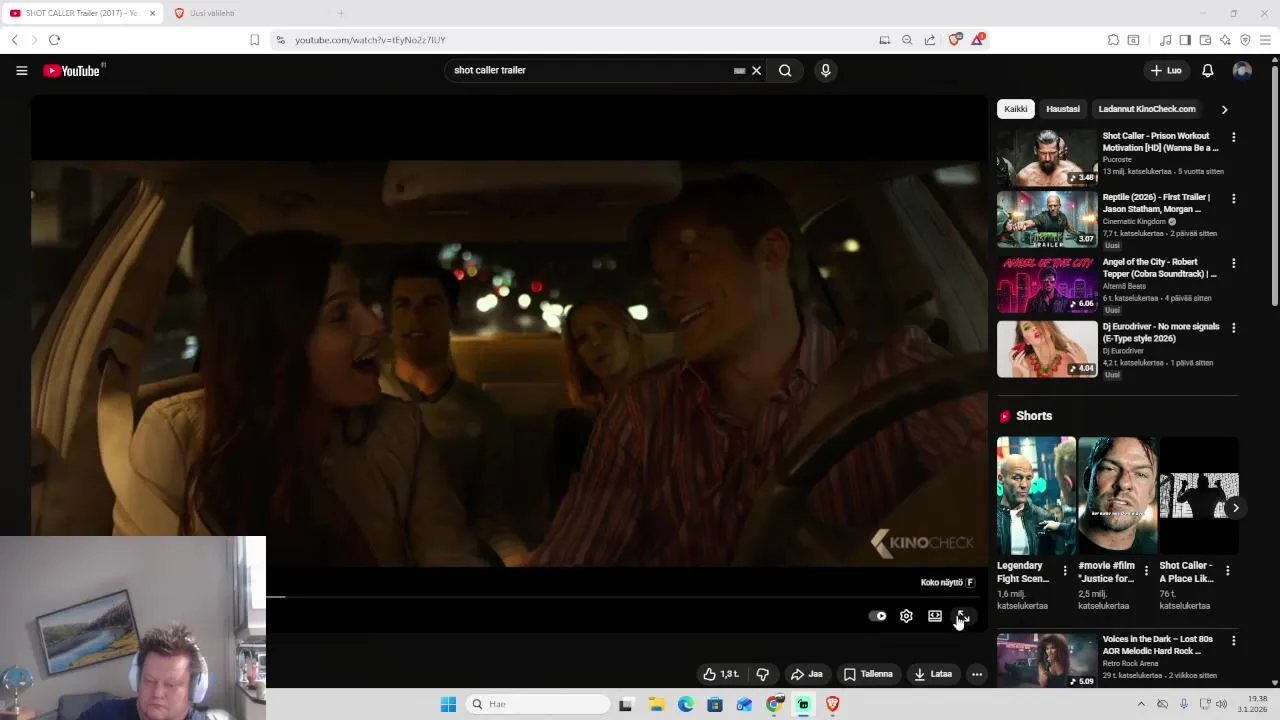Open the Justice for short thumbnail
Image resolution: width=1280 pixels, height=720 pixels.
pyautogui.click(x=1117, y=496)
